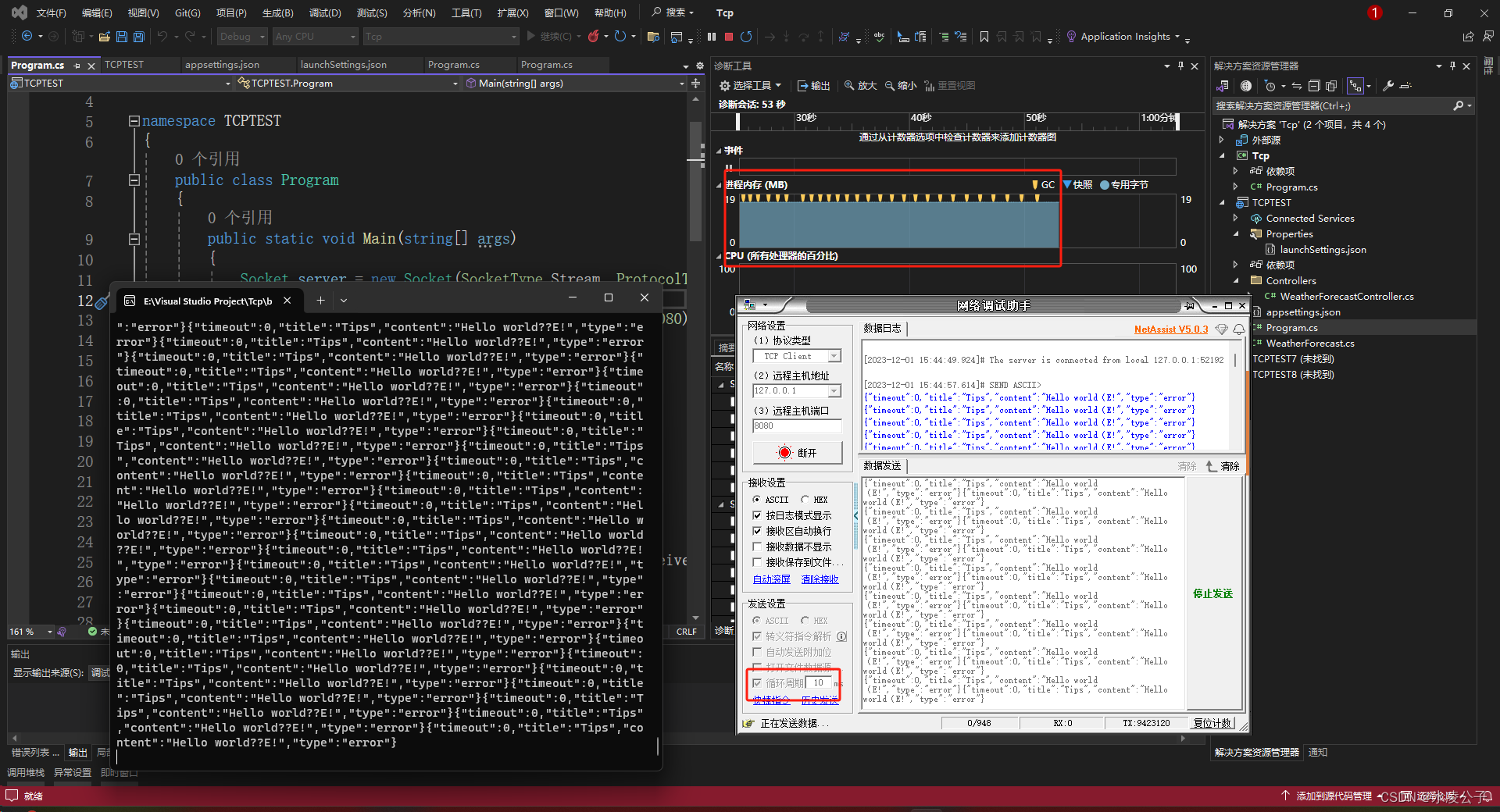Open the Debug configuration dropdown
1500x812 pixels.
click(x=242, y=37)
